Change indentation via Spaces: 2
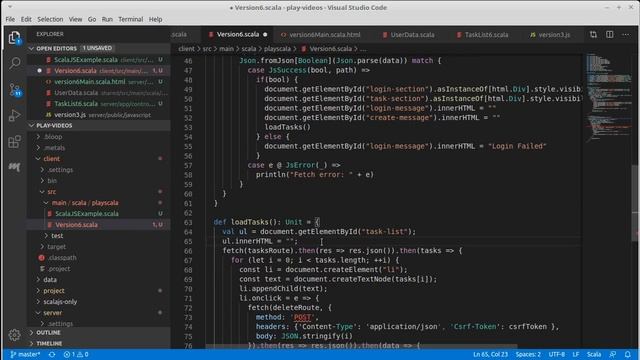640x360 pixels. point(528,354)
